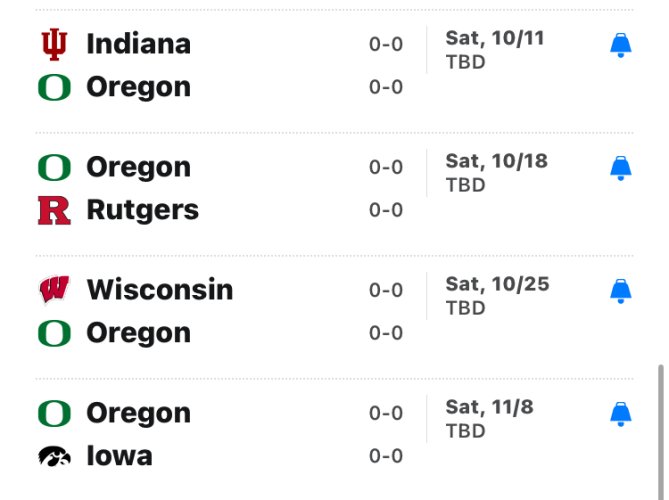Viewport: 669px width, 500px height.
Task: Enable alert bell for the 11/8 game
Action: point(621,414)
